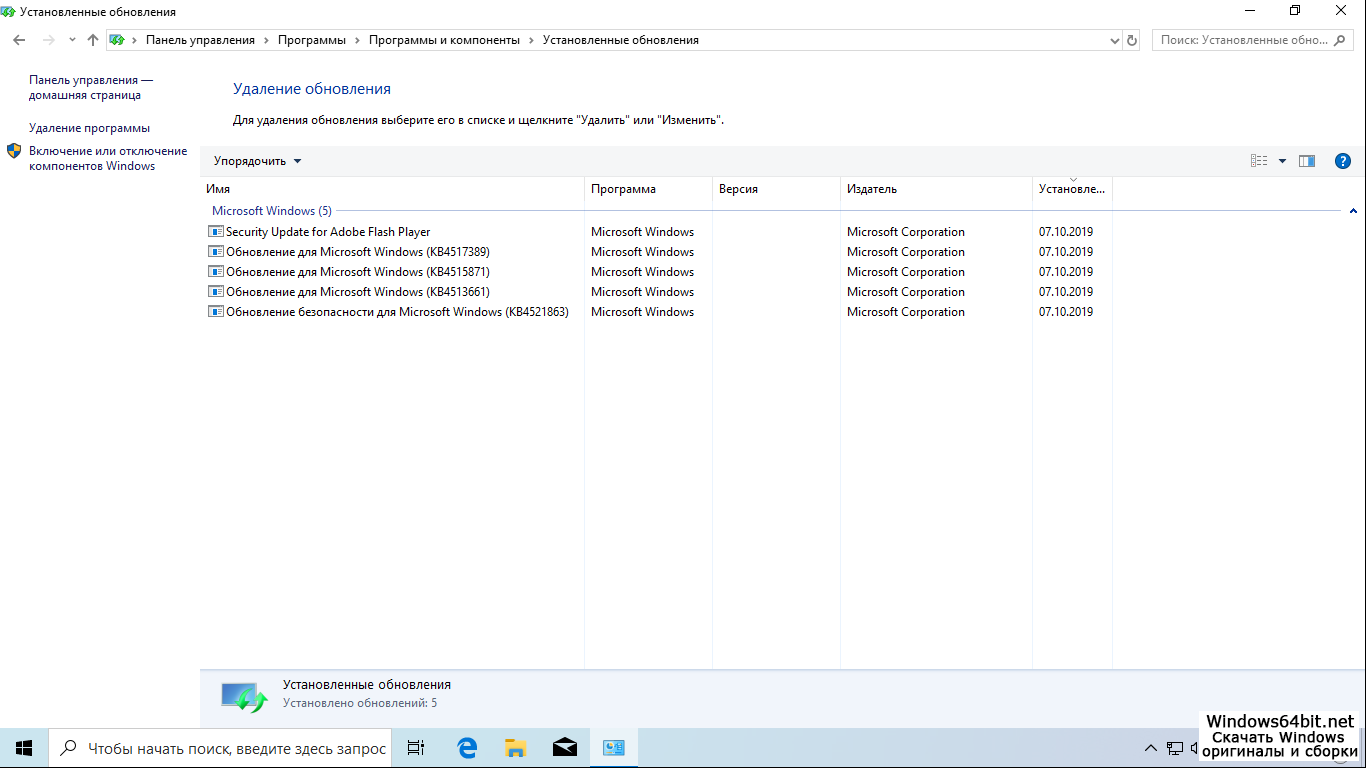Refresh the Installed Updates address bar
Image resolution: width=1366 pixels, height=768 pixels.
tap(1132, 40)
